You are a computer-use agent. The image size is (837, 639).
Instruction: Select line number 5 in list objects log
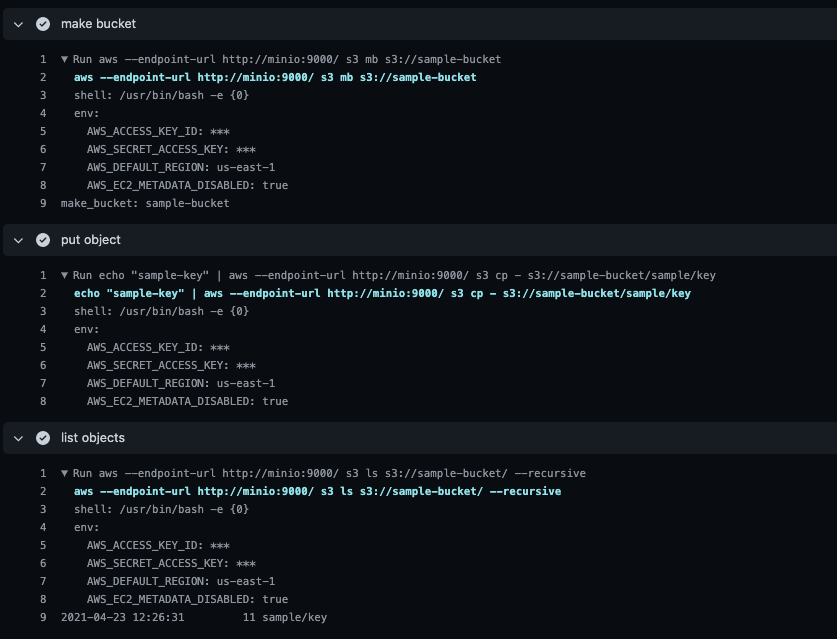click(43, 546)
